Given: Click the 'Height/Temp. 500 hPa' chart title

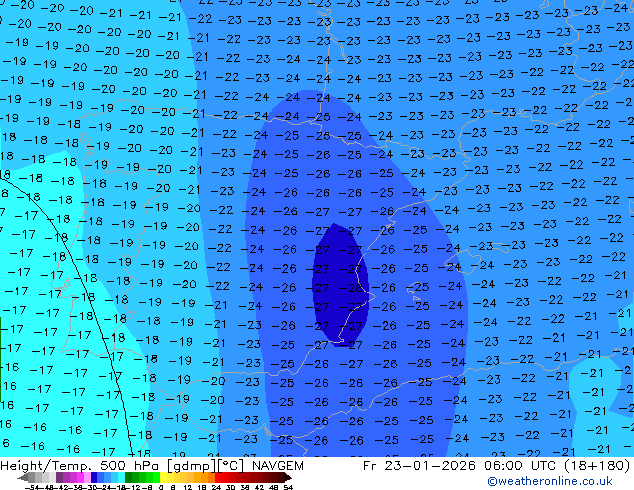Looking at the screenshot, I should (x=82, y=466).
